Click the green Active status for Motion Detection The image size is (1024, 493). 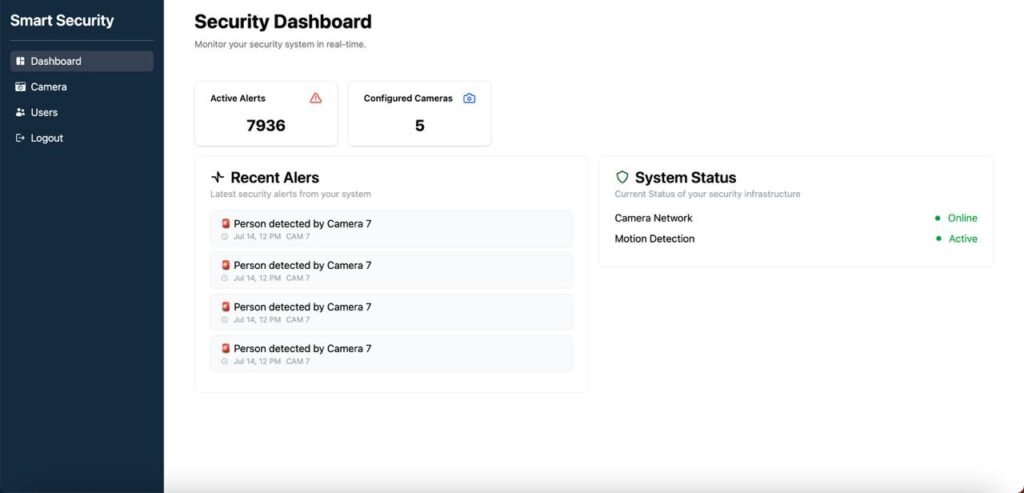point(962,239)
